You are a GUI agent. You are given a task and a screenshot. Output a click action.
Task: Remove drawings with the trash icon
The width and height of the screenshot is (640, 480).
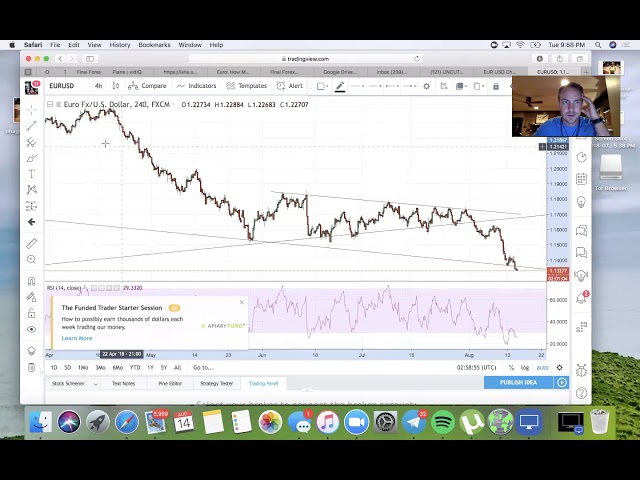(x=32, y=367)
